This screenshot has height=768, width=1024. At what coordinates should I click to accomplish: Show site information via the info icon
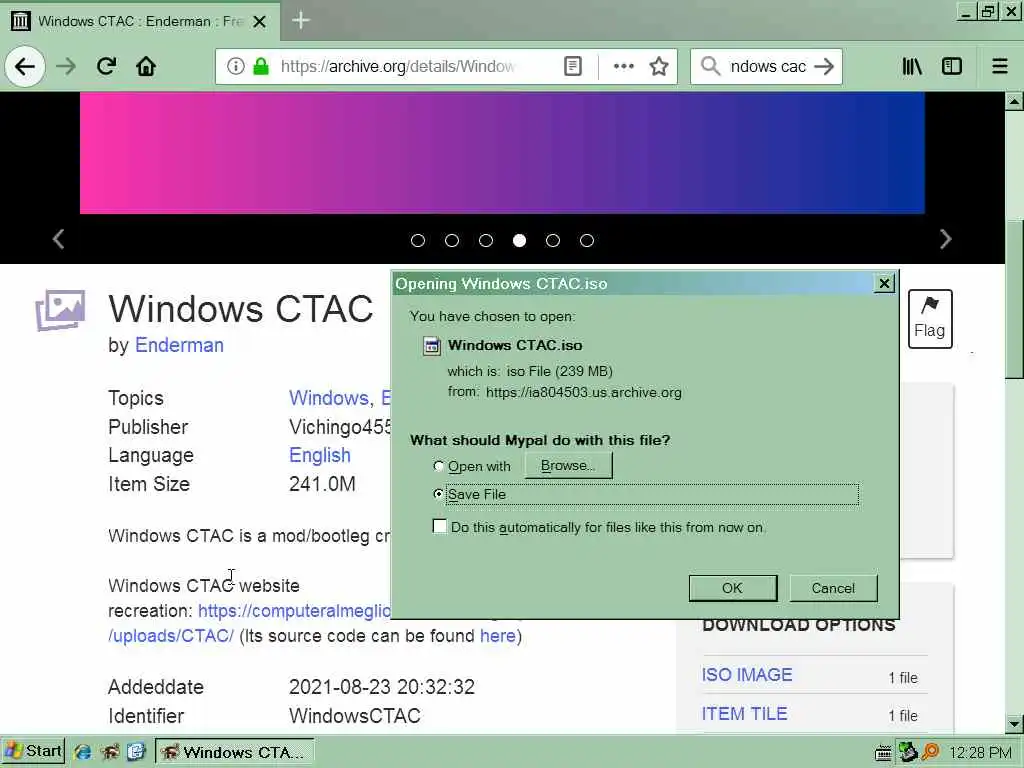[235, 66]
